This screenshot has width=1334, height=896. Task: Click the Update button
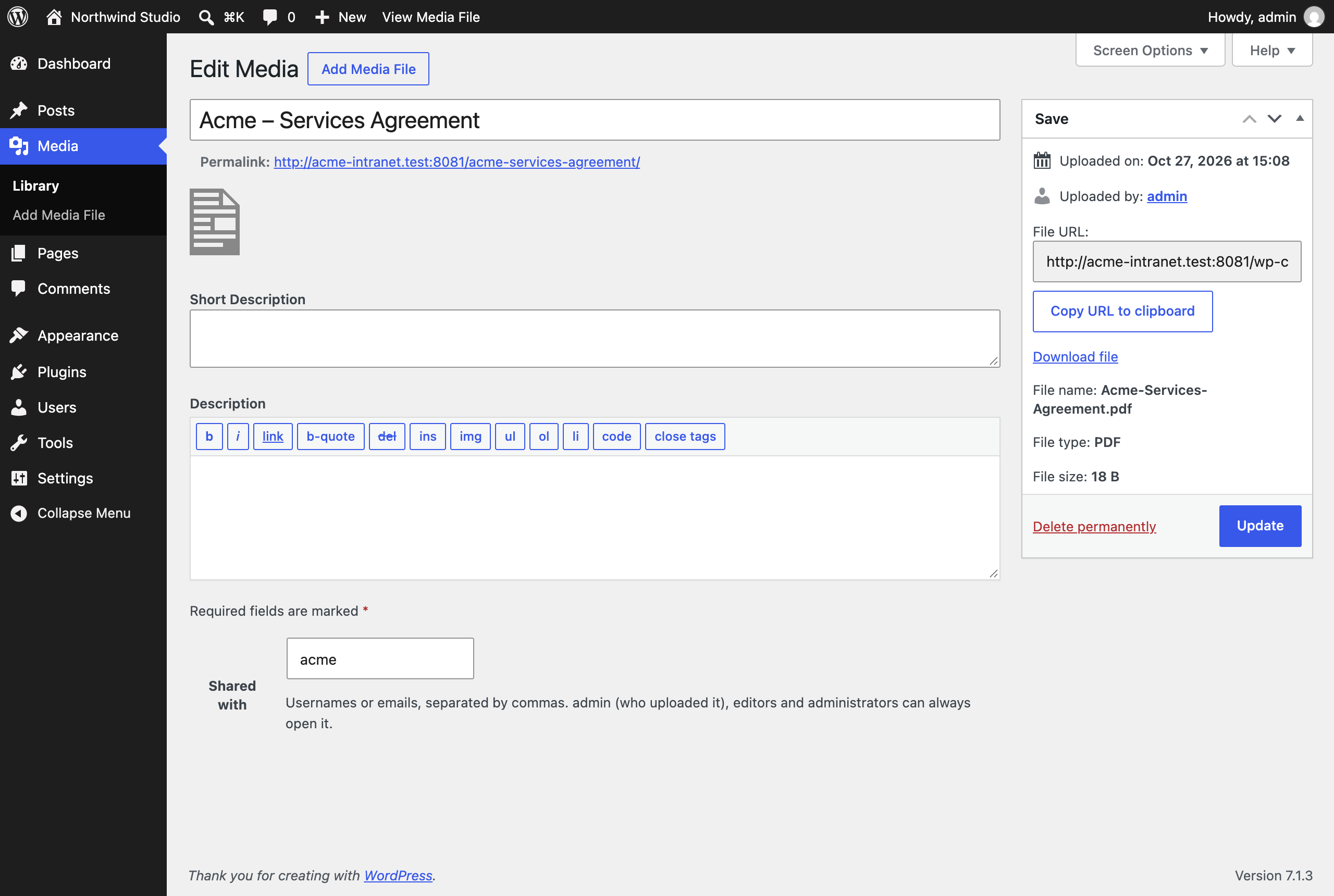[x=1259, y=526]
